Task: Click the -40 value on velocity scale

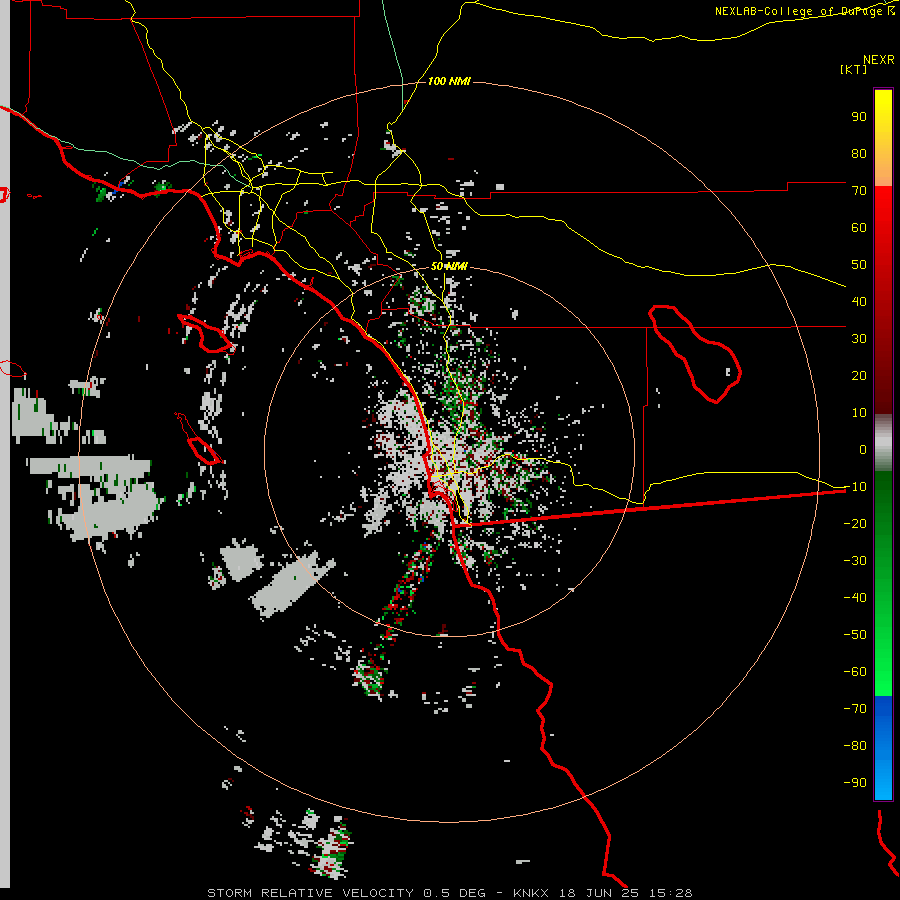Action: coord(855,598)
